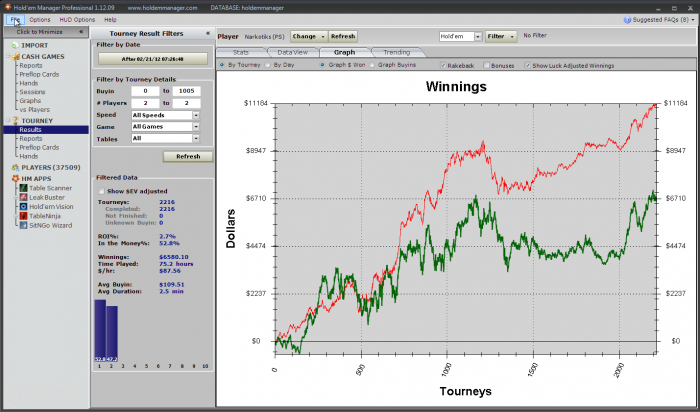Switch to the Stats tab
The width and height of the screenshot is (700, 412).
click(x=241, y=53)
